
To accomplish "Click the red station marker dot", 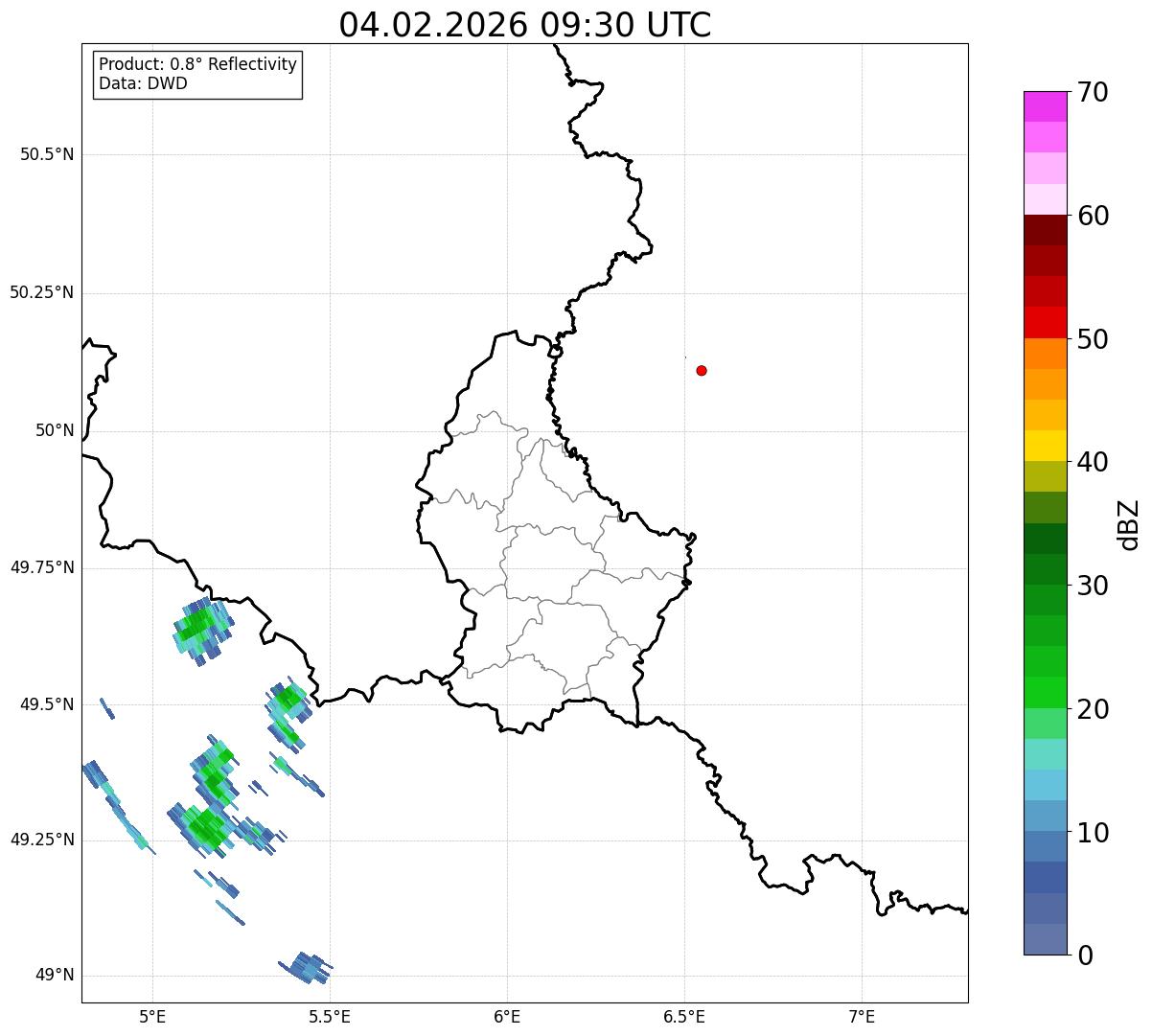I will point(702,370).
